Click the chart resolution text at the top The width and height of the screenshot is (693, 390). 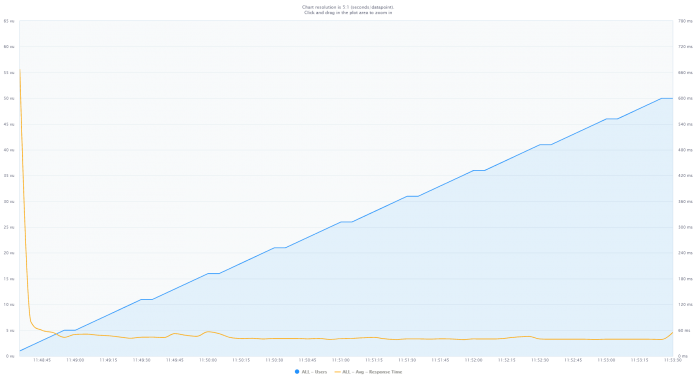[348, 7]
